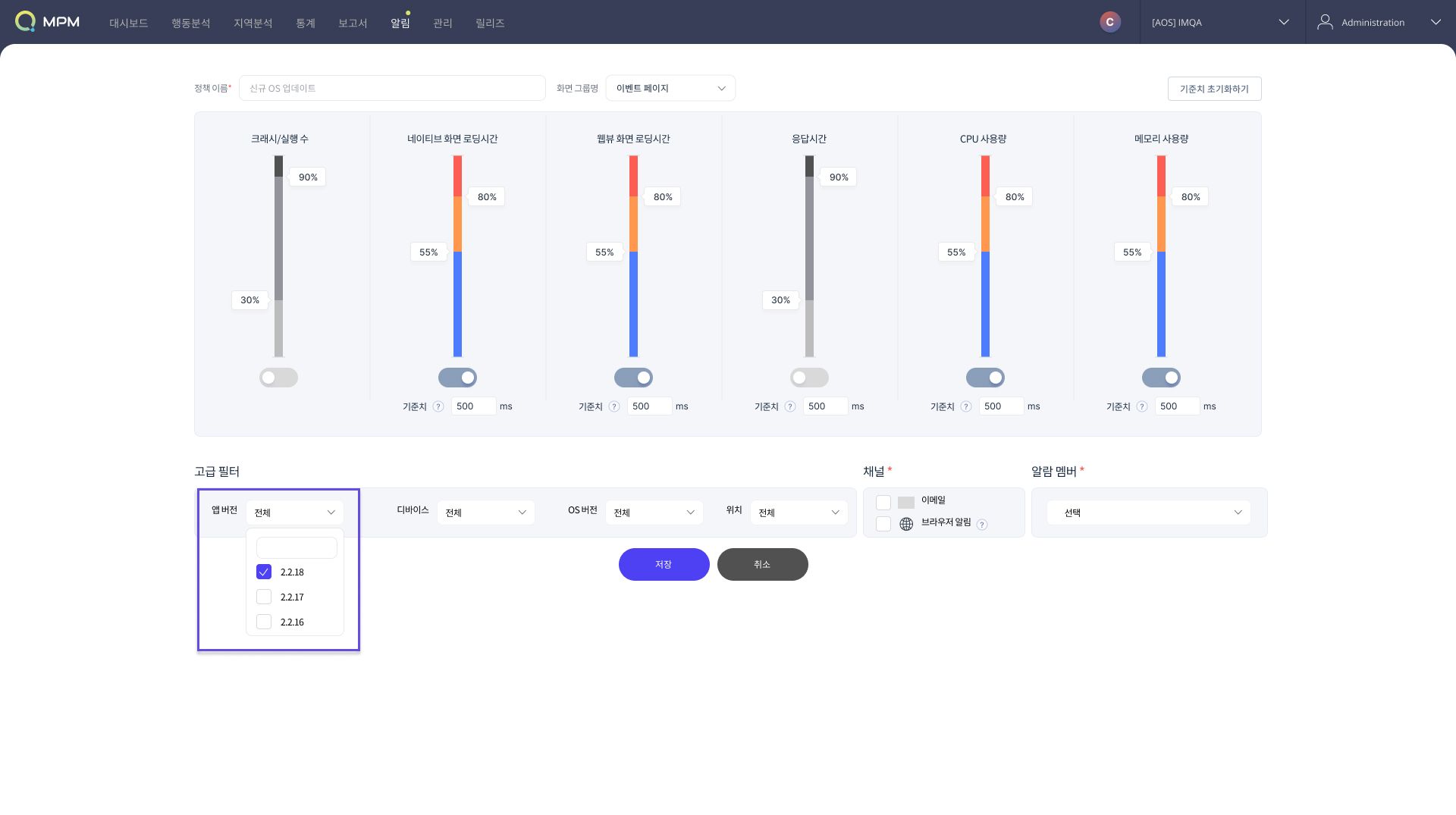Screen dimensions: 1456x815
Task: Edit native screen loading threshold value
Action: click(473, 406)
